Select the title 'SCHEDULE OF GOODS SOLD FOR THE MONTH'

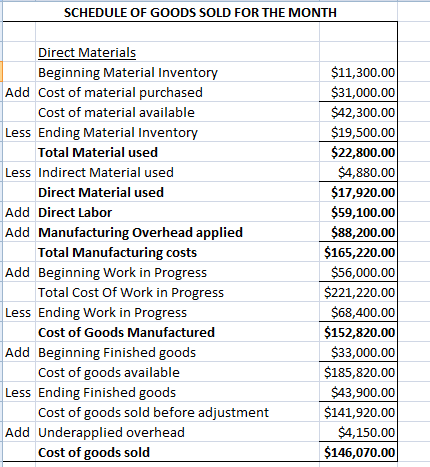(x=200, y=13)
